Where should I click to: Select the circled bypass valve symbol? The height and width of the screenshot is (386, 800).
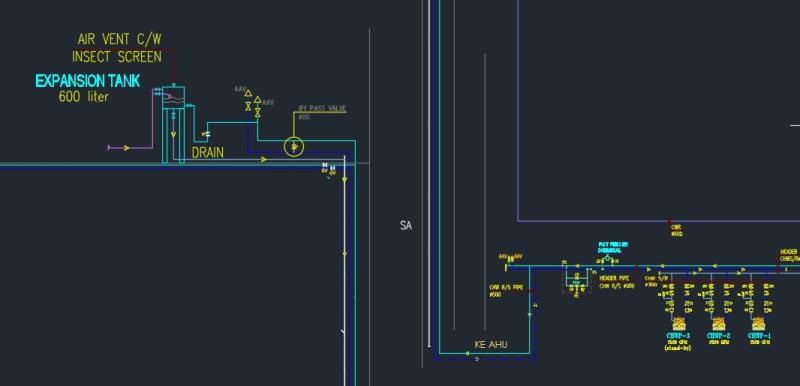pos(294,147)
